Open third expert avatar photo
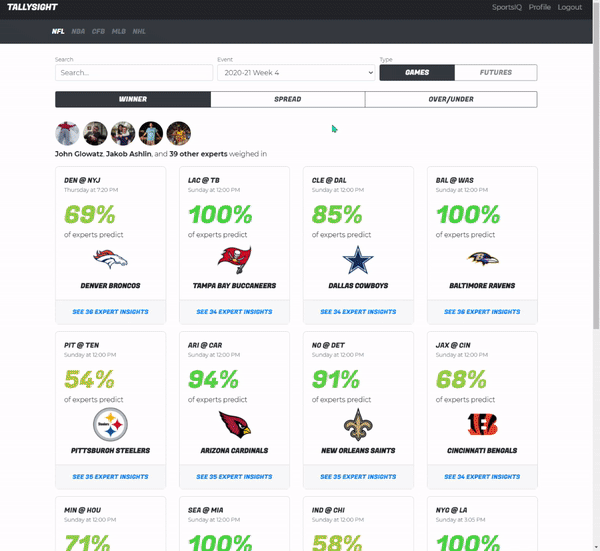 [123, 134]
